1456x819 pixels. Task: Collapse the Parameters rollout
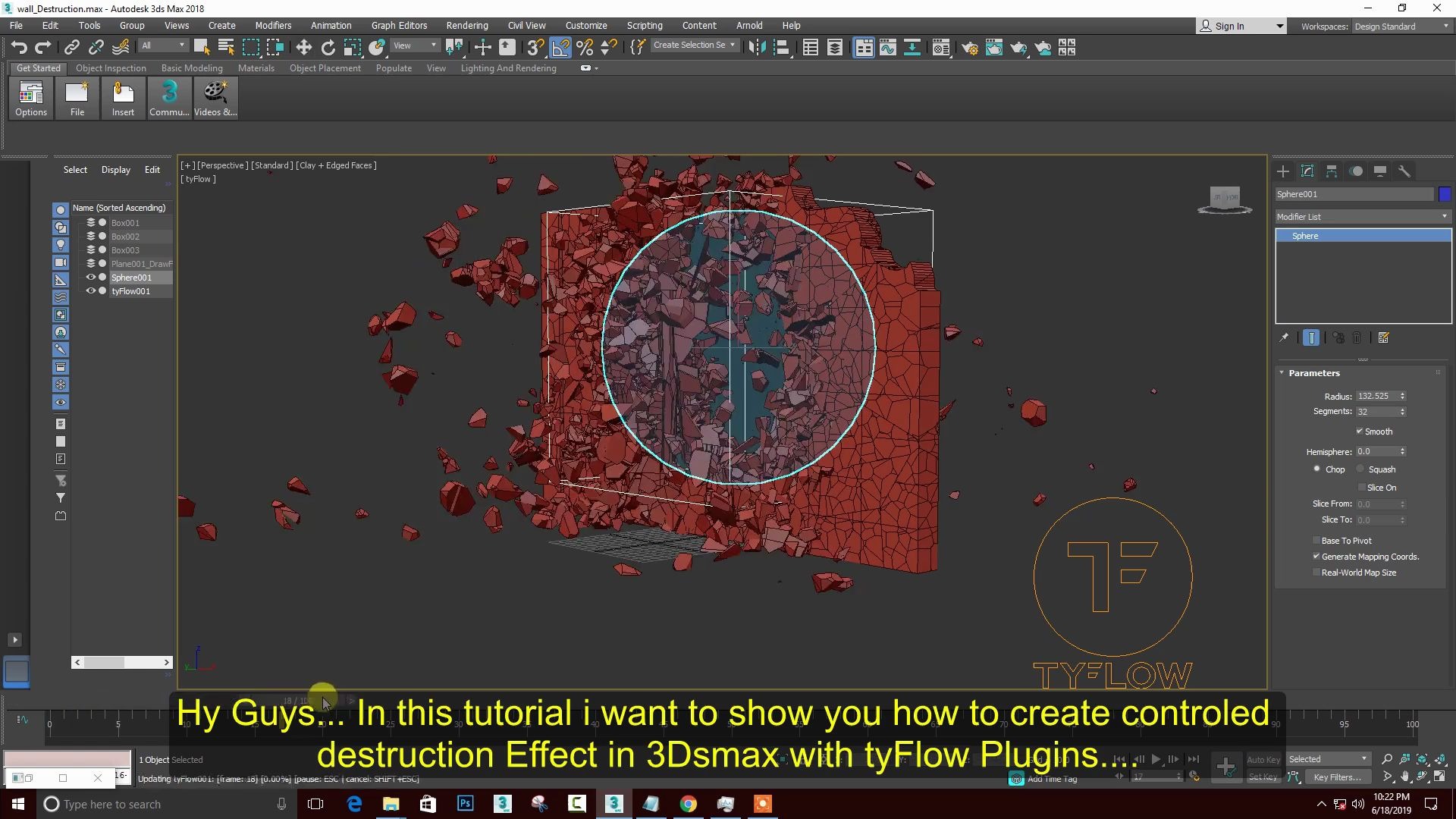point(1313,373)
